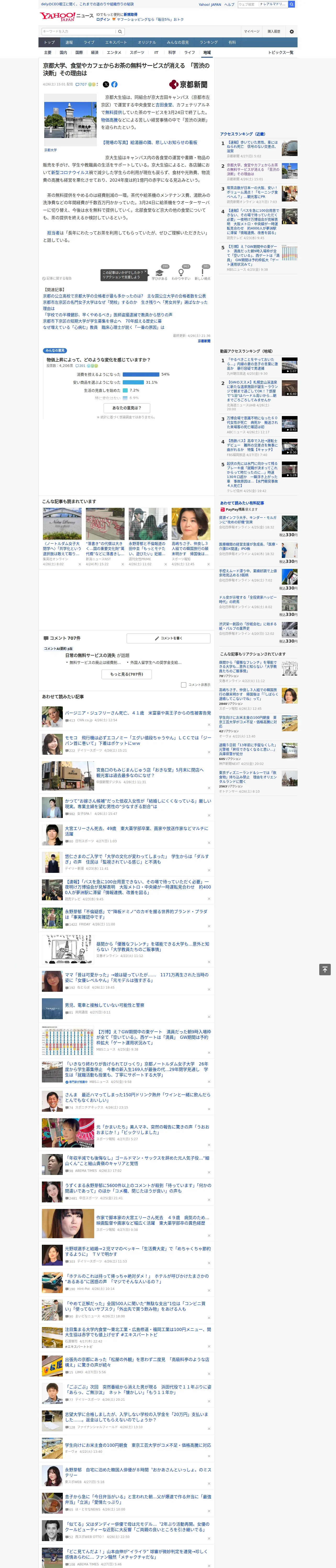
Task: Open the ランキング tab
Action: [209, 43]
